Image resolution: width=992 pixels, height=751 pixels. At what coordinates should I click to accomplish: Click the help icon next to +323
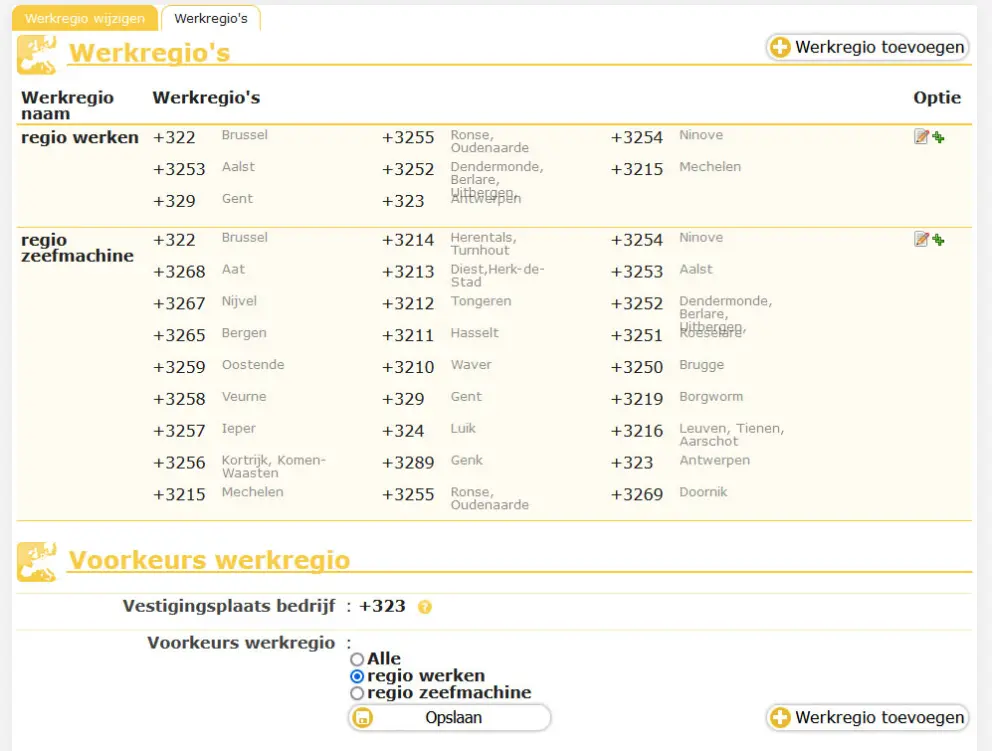click(x=424, y=607)
